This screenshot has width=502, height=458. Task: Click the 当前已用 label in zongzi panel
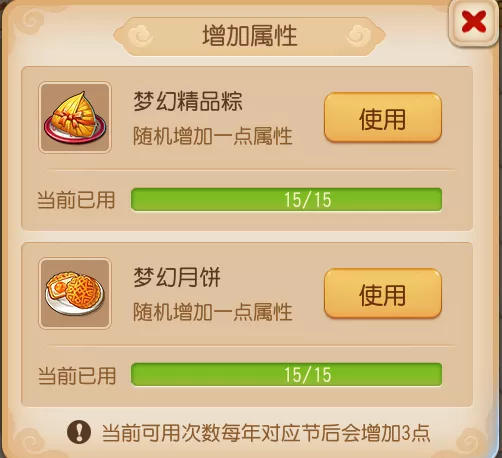pyautogui.click(x=76, y=200)
